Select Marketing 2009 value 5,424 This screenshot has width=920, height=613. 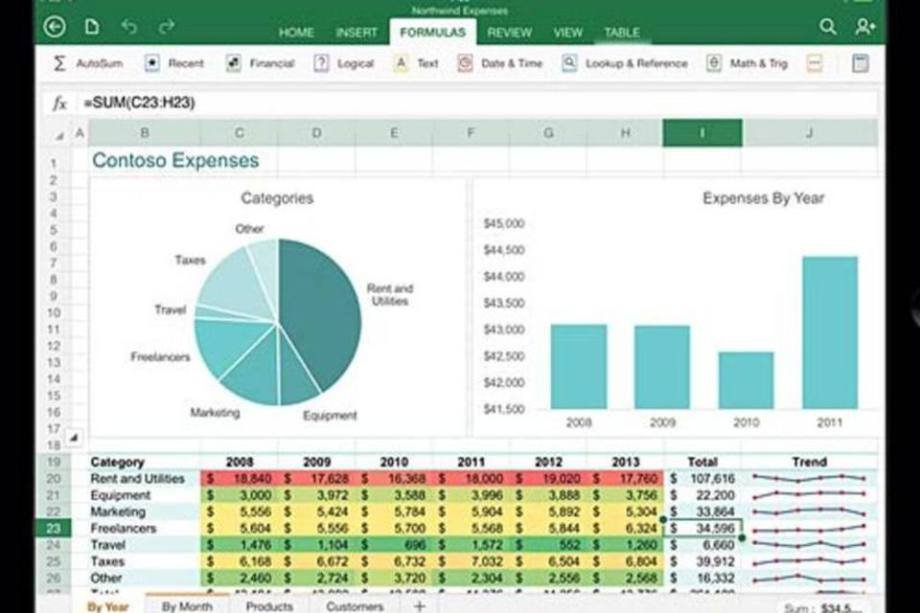pos(316,512)
